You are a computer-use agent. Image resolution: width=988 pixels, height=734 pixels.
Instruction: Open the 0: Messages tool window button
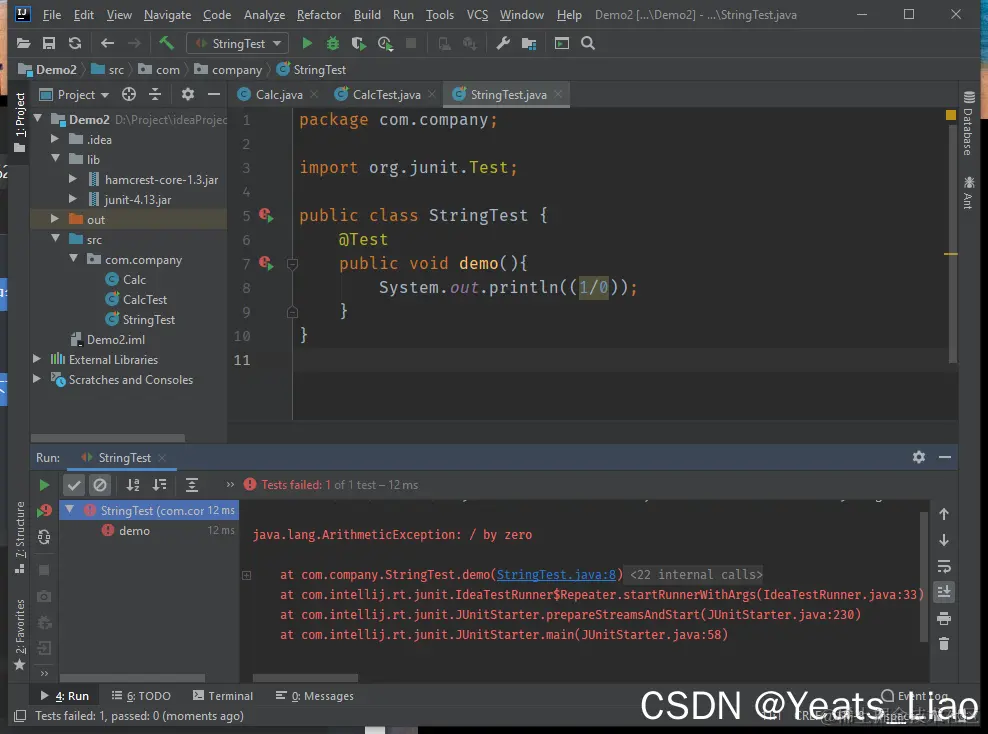pyautogui.click(x=315, y=696)
